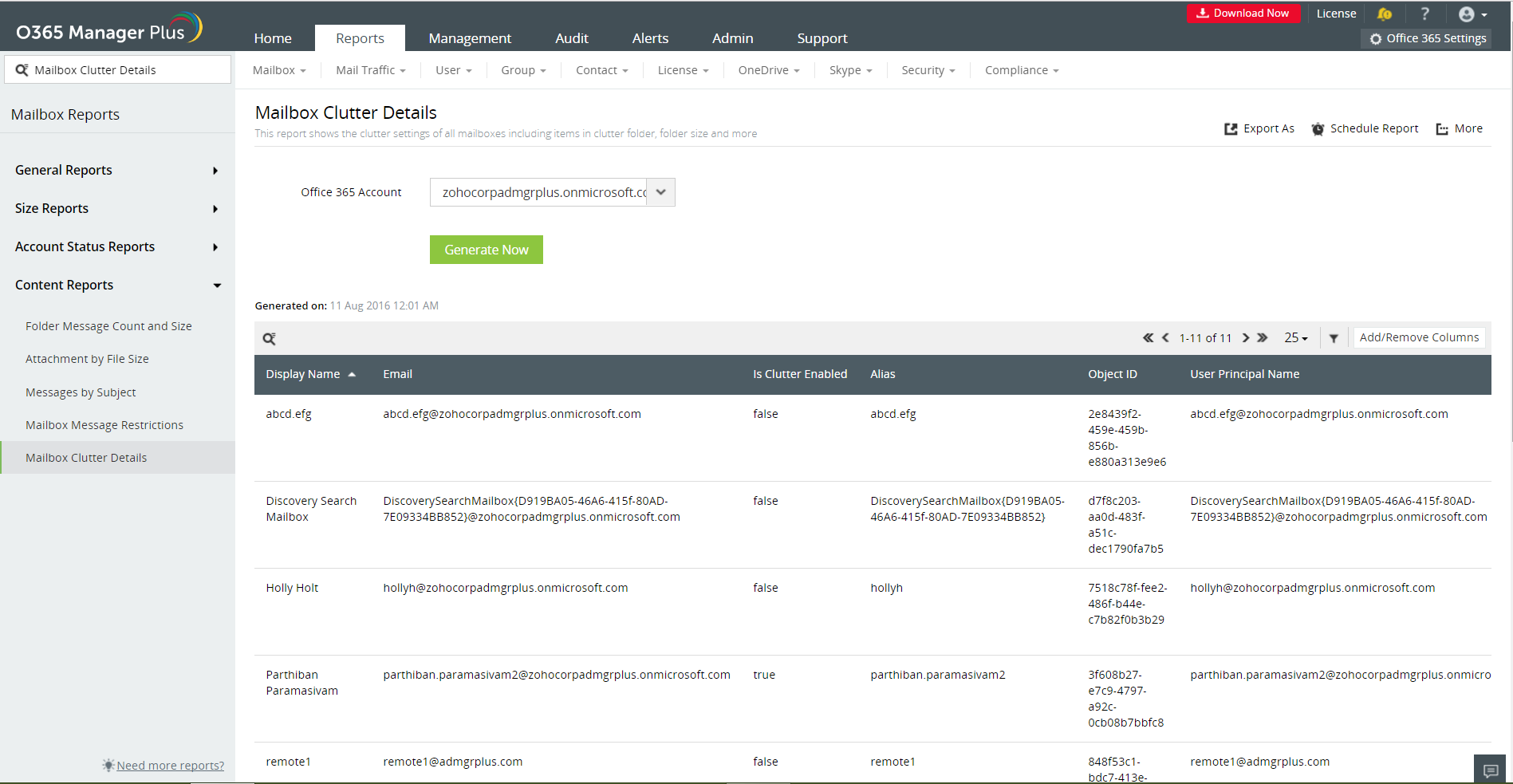This screenshot has height=784, width=1513.
Task: Follow the 'Need more reports?' link
Action: pyautogui.click(x=170, y=766)
